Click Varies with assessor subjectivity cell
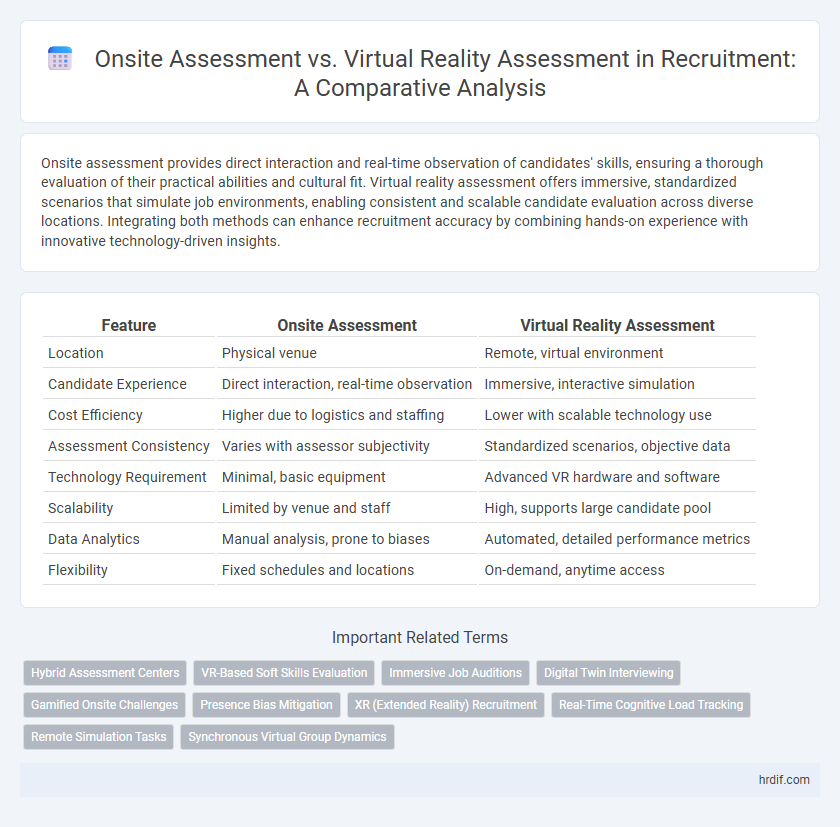Viewport: 840px width, 827px height. tap(347, 446)
